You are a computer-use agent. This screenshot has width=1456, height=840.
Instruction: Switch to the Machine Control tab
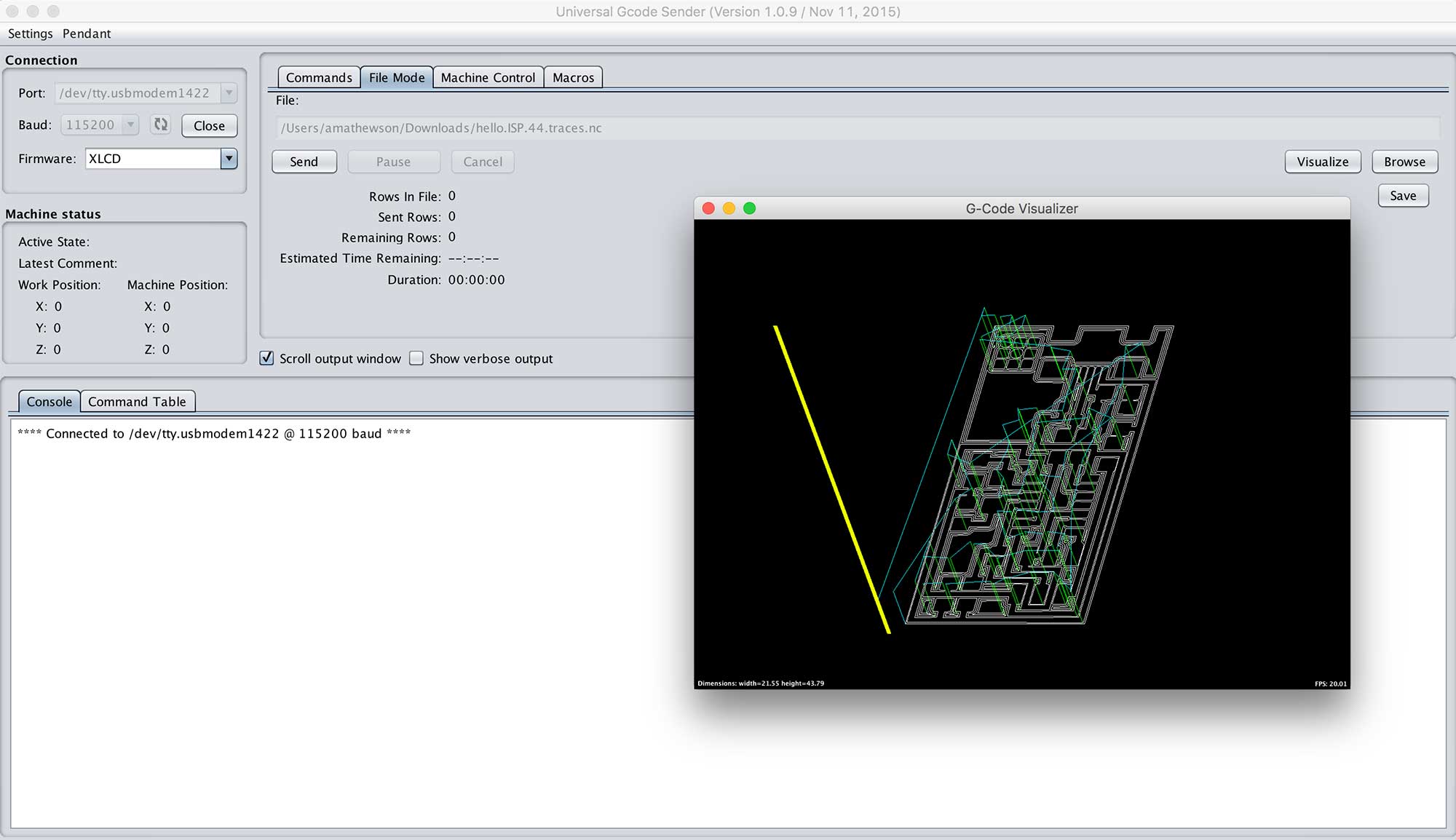tap(488, 77)
